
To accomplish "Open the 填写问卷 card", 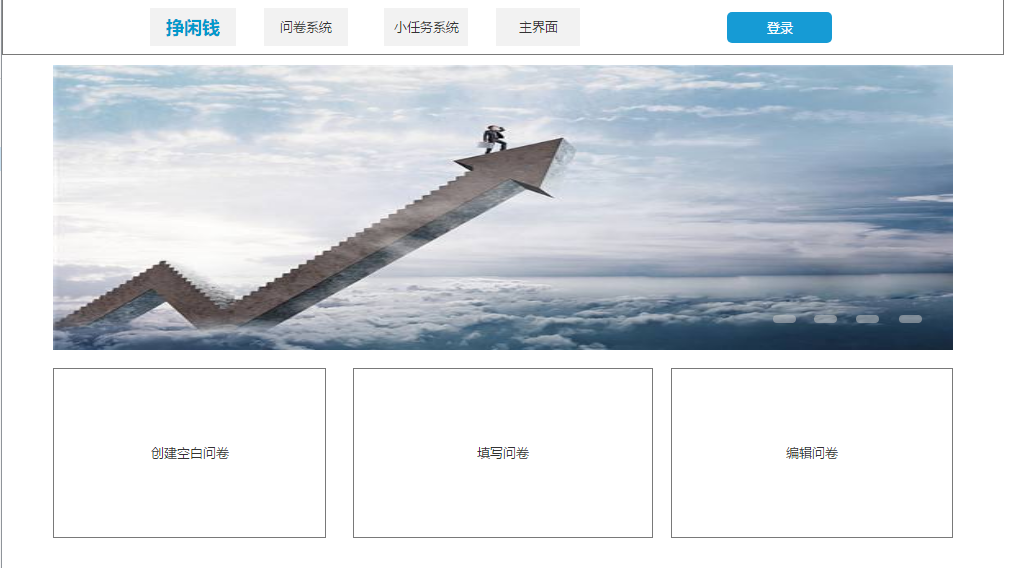I will 503,453.
